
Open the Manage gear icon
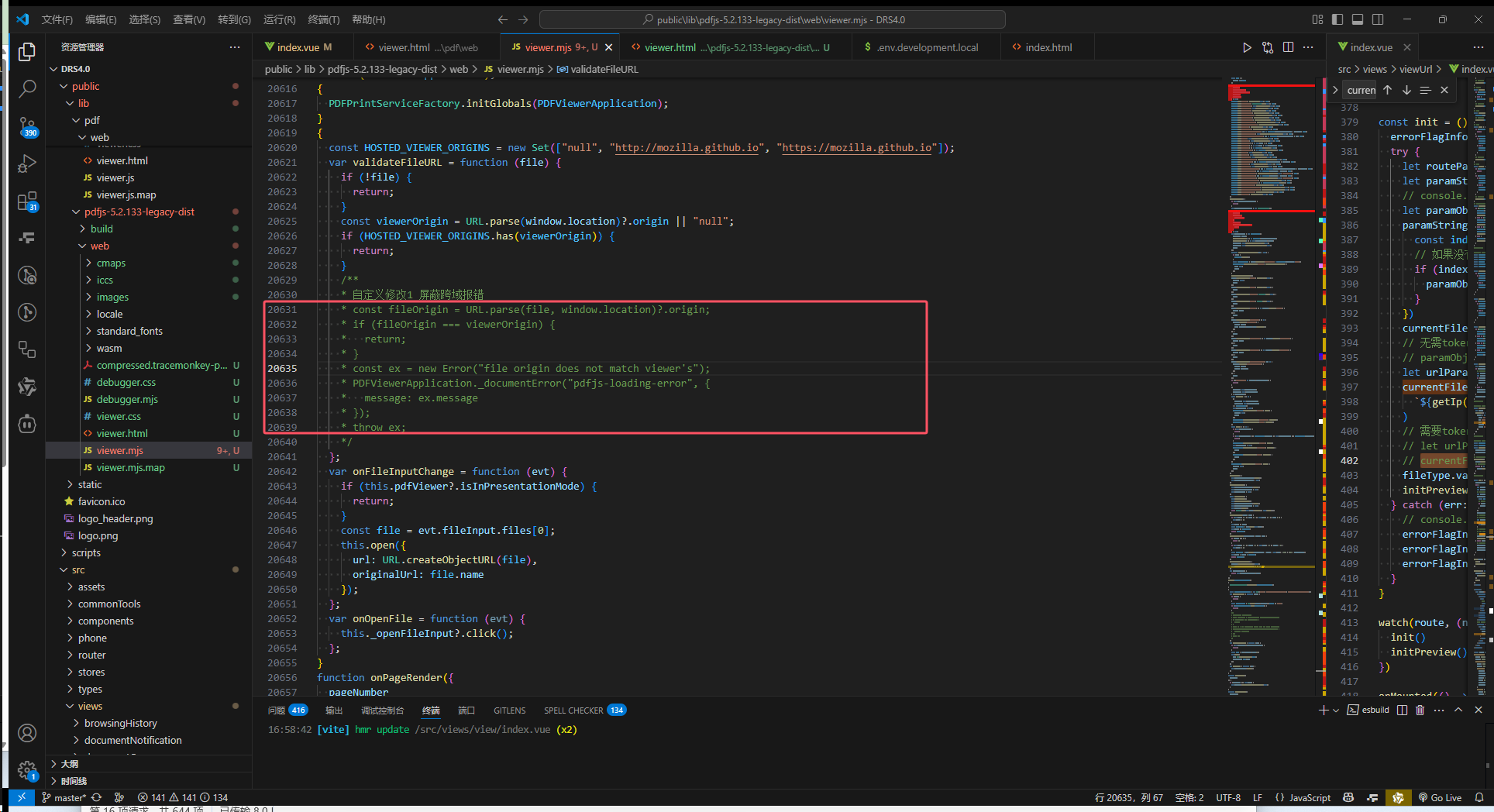pos(27,770)
